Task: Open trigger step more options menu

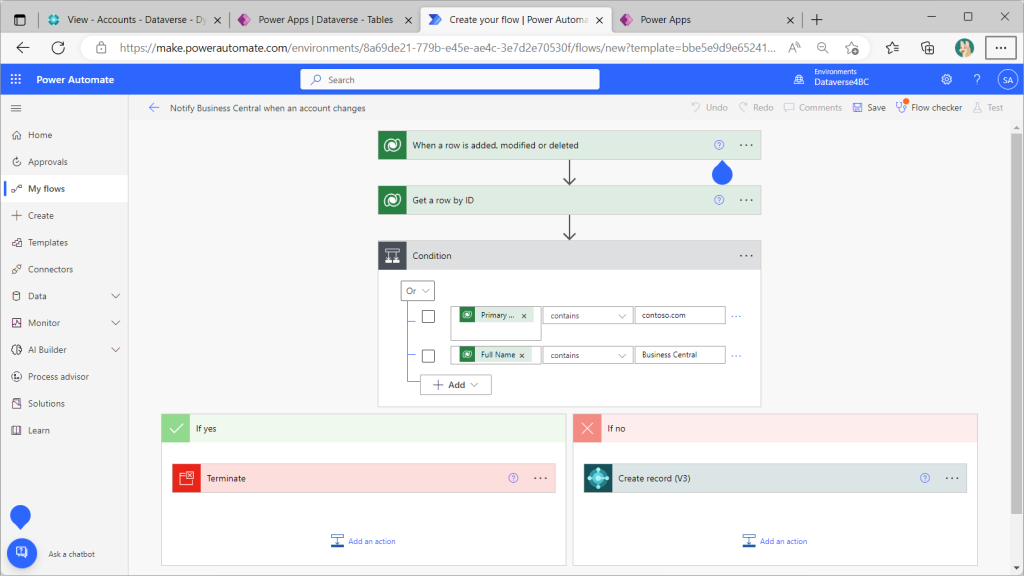Action: 746,145
